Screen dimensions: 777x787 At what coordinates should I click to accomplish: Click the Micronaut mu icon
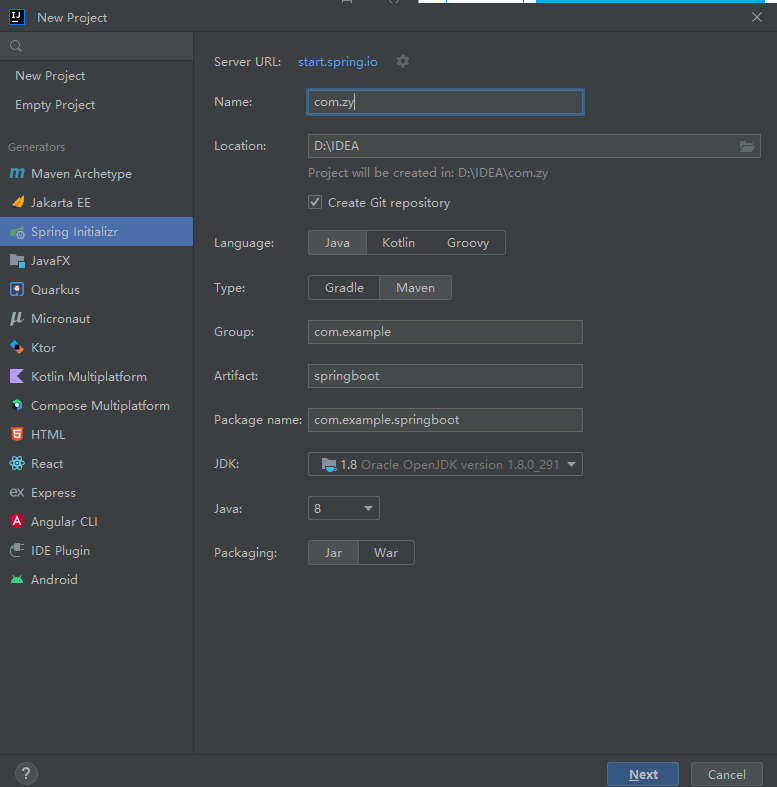(17, 318)
